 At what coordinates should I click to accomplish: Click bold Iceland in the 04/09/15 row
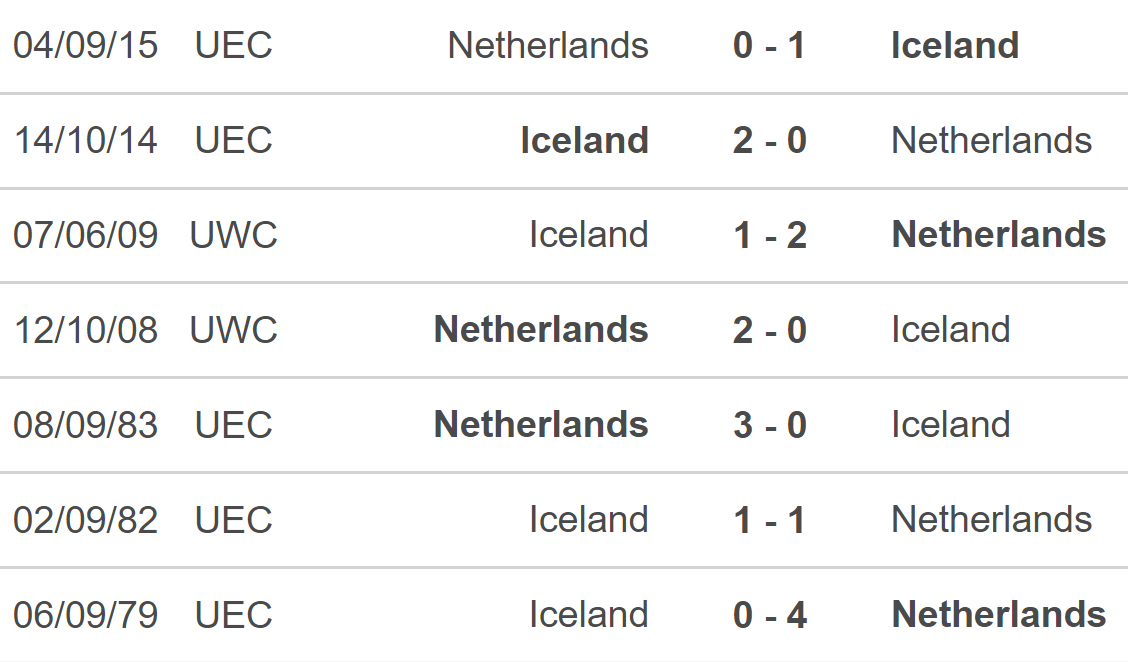pyautogui.click(x=955, y=45)
